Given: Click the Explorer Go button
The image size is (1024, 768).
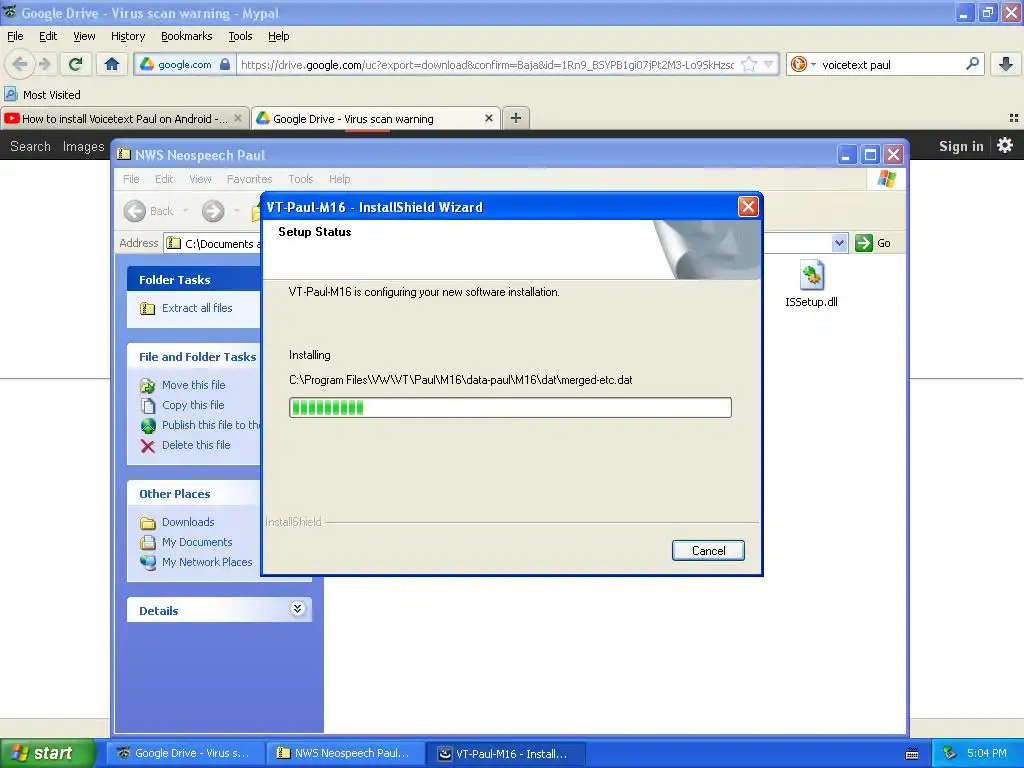Looking at the screenshot, I should (x=873, y=243).
